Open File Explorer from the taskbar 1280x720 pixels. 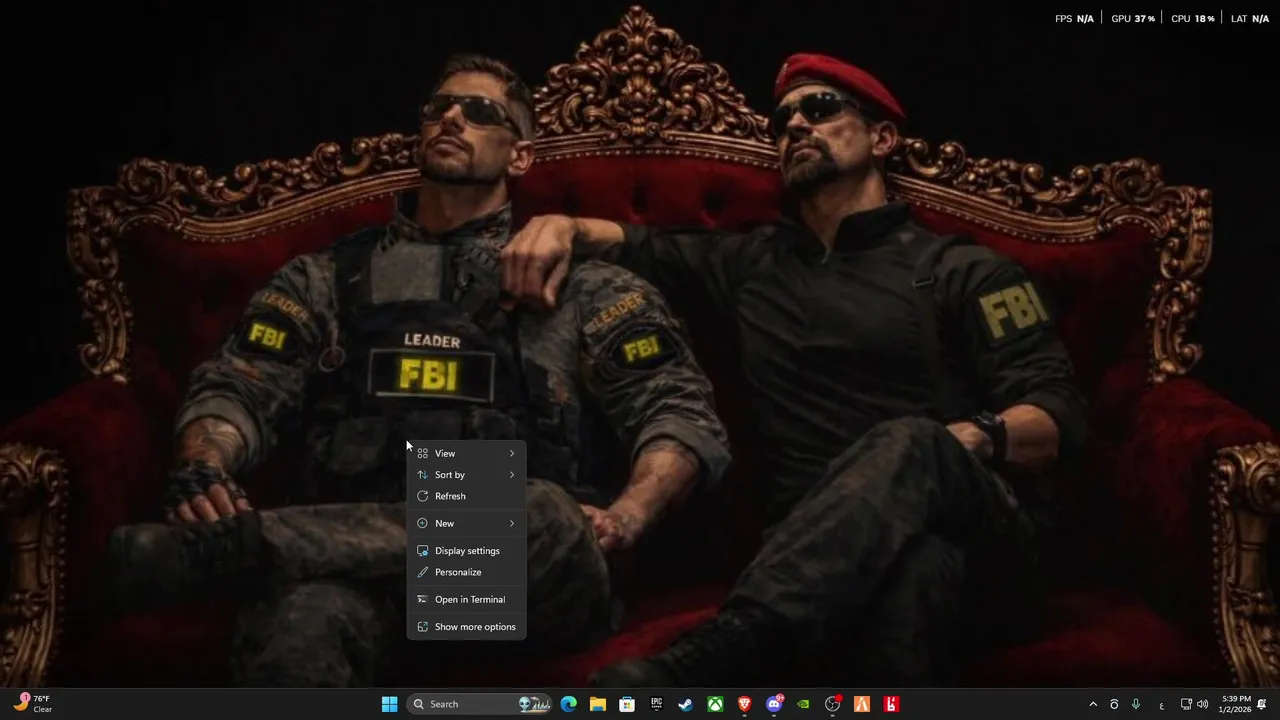click(598, 704)
